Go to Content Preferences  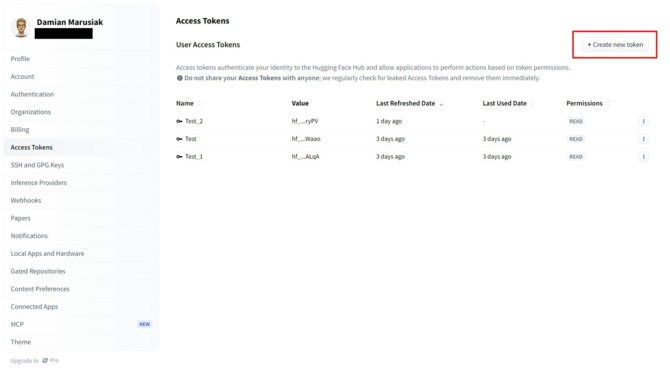tap(81, 289)
